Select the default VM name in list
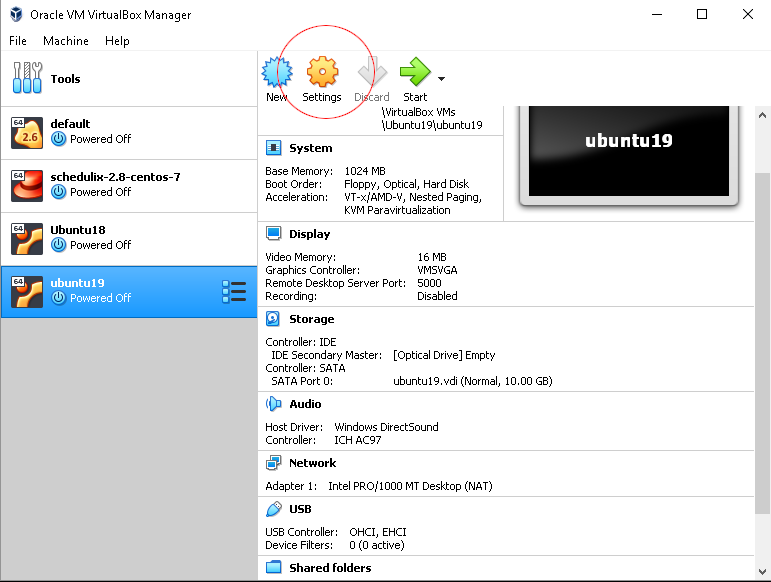 click(x=70, y=124)
